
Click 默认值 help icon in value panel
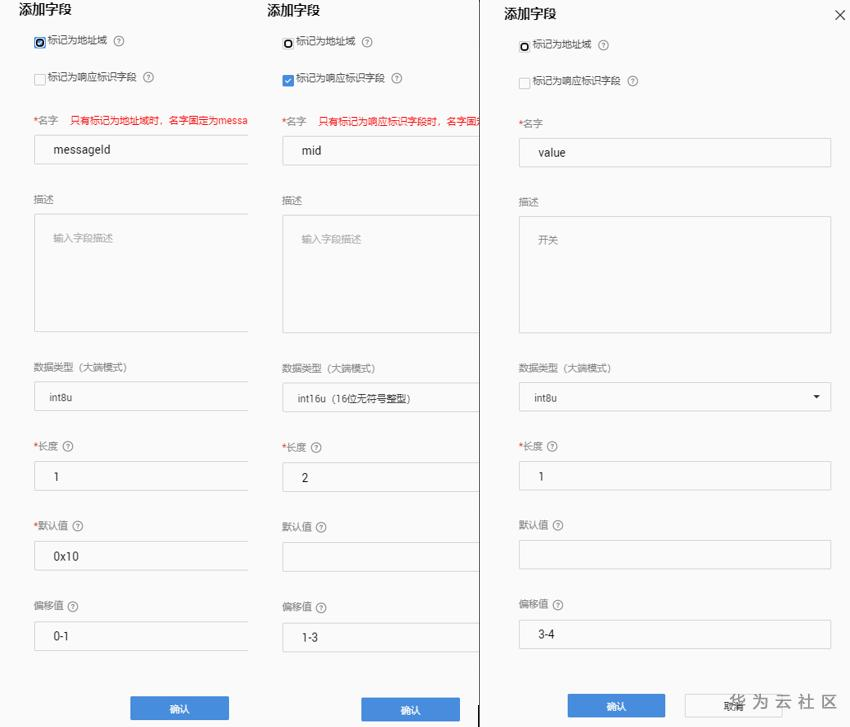click(558, 525)
